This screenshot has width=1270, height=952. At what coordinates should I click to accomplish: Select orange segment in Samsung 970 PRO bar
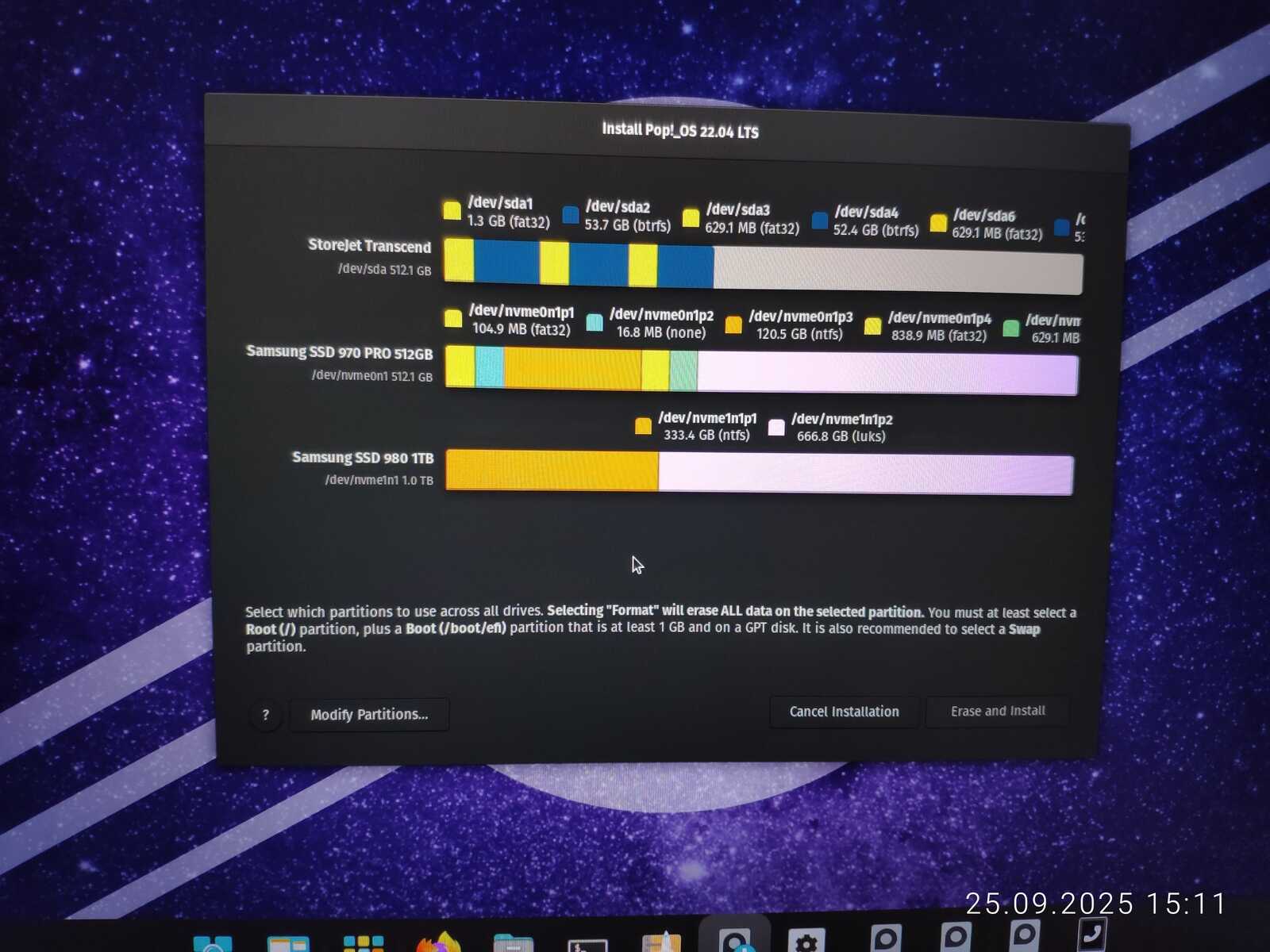(572, 369)
